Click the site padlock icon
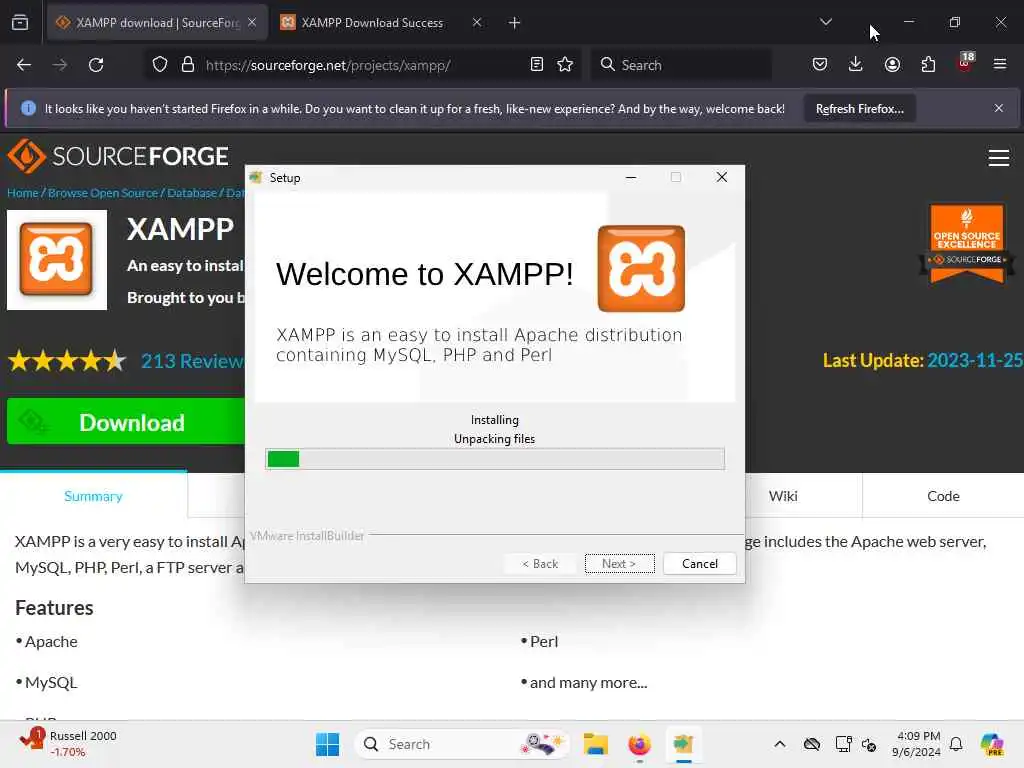Image resolution: width=1024 pixels, height=768 pixels. click(188, 65)
